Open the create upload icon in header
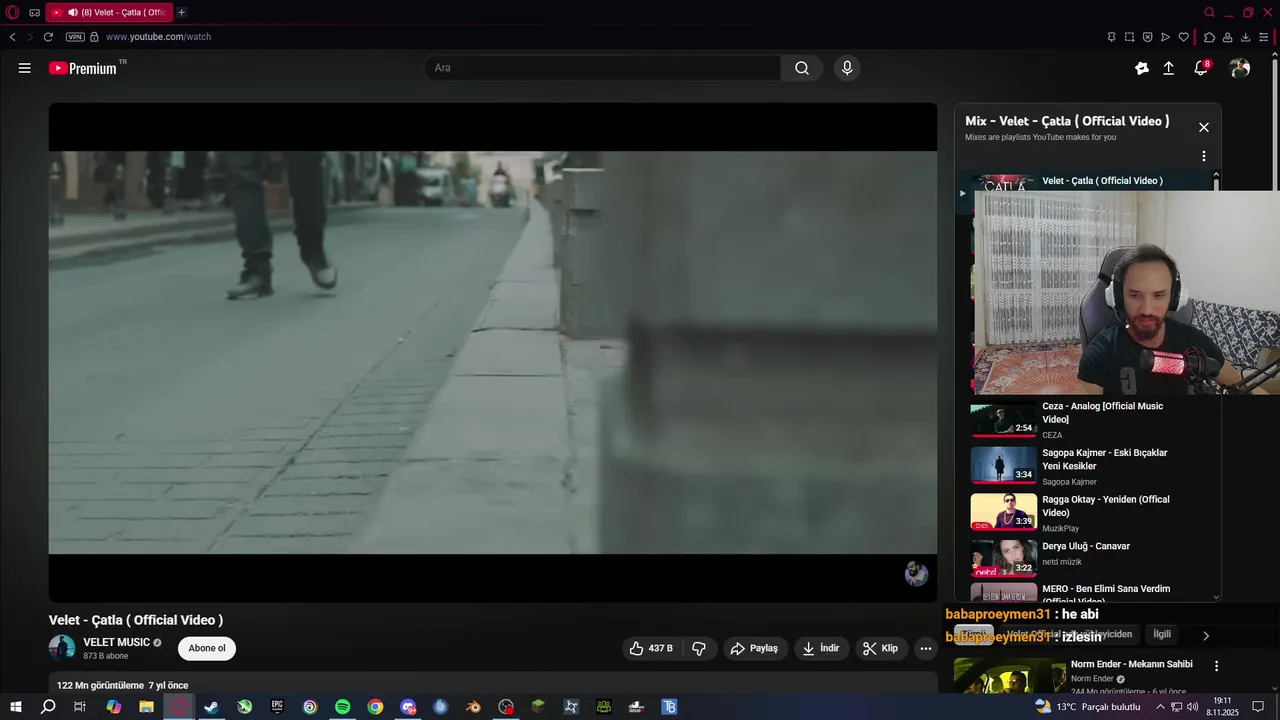Viewport: 1280px width, 720px height. (x=1168, y=68)
